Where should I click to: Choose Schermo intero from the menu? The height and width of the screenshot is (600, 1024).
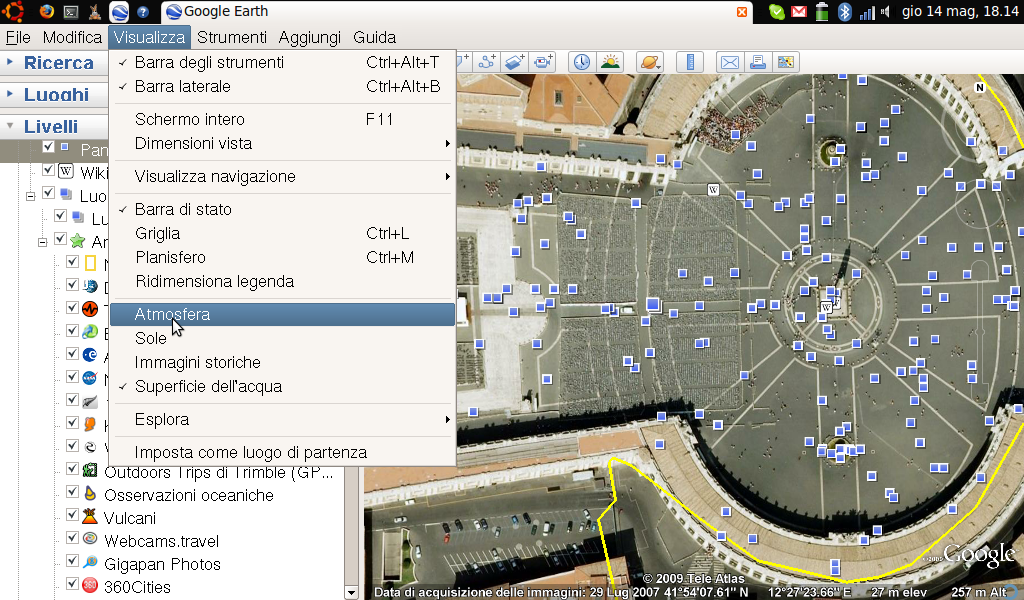pos(282,119)
